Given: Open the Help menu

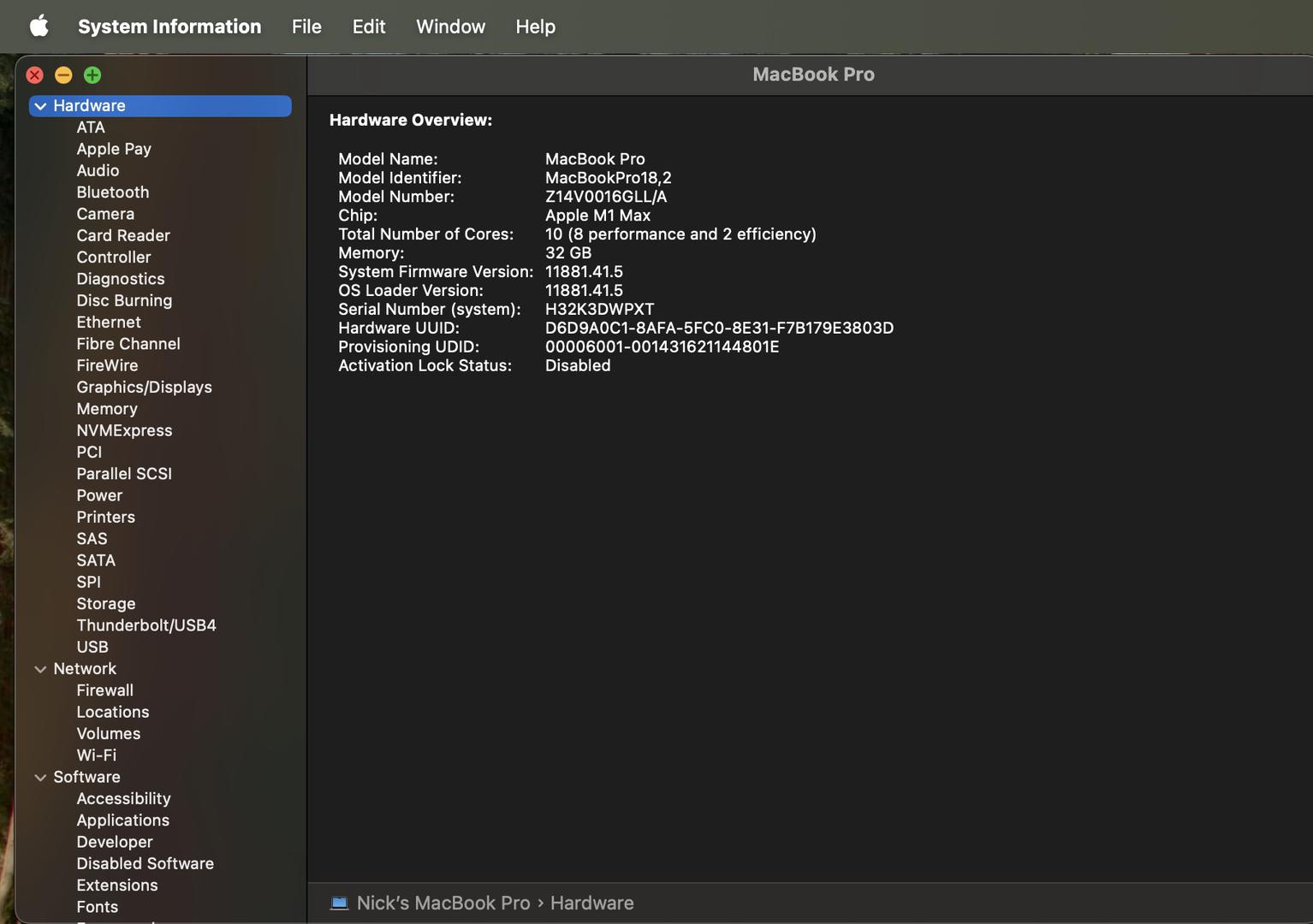Looking at the screenshot, I should pos(535,27).
